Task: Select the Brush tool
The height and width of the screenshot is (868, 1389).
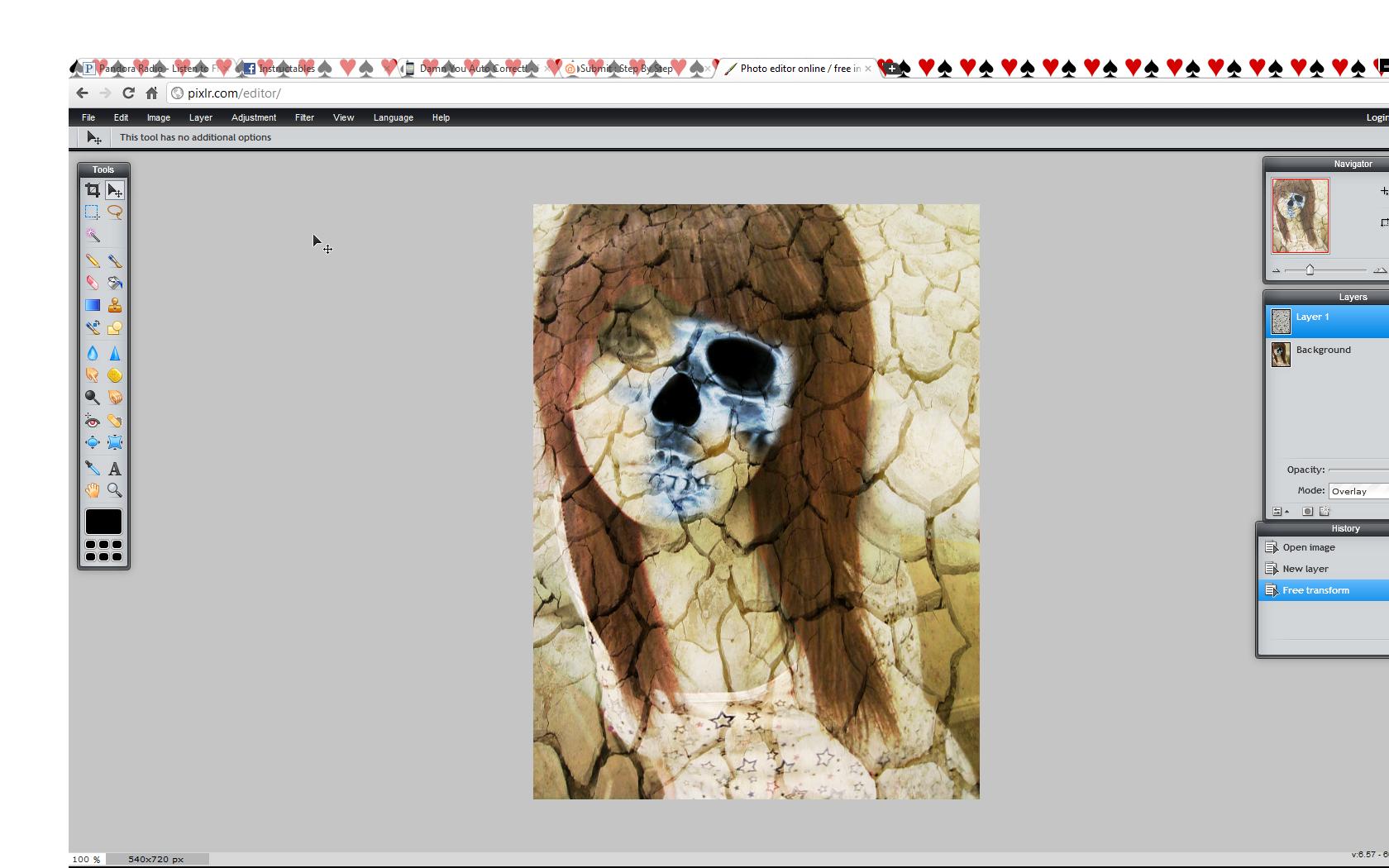Action: [x=115, y=260]
